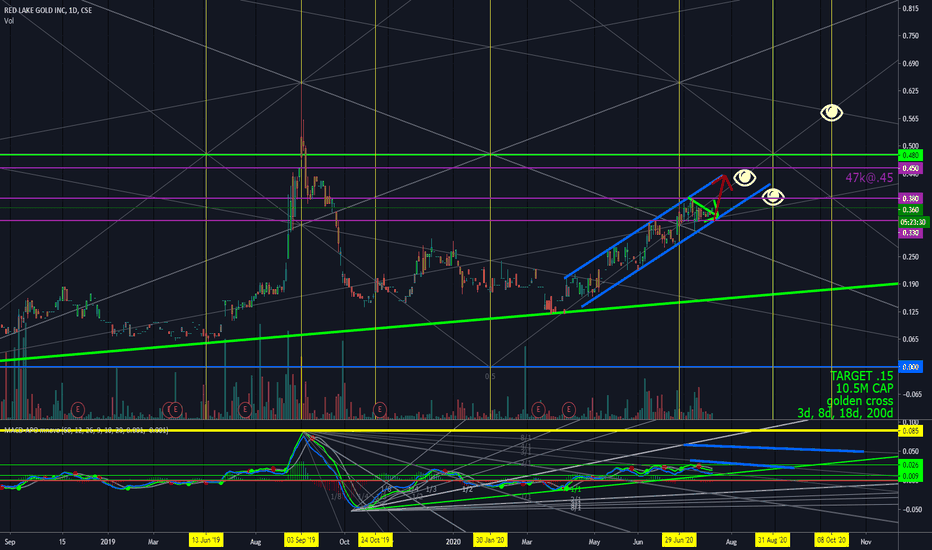Click the purple 0.380 price tag
The image size is (932, 550).
coord(911,199)
